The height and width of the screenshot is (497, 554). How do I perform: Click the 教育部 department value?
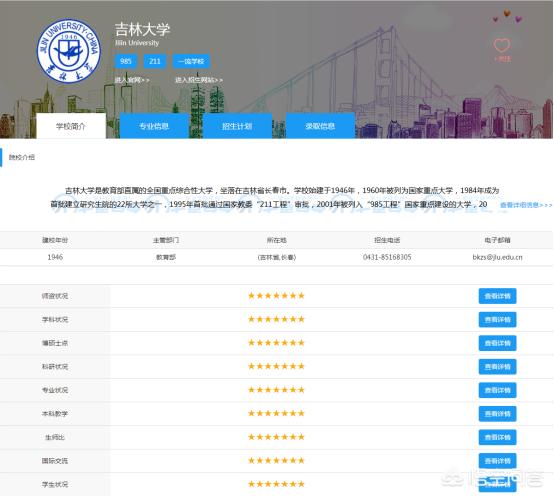pos(166,257)
